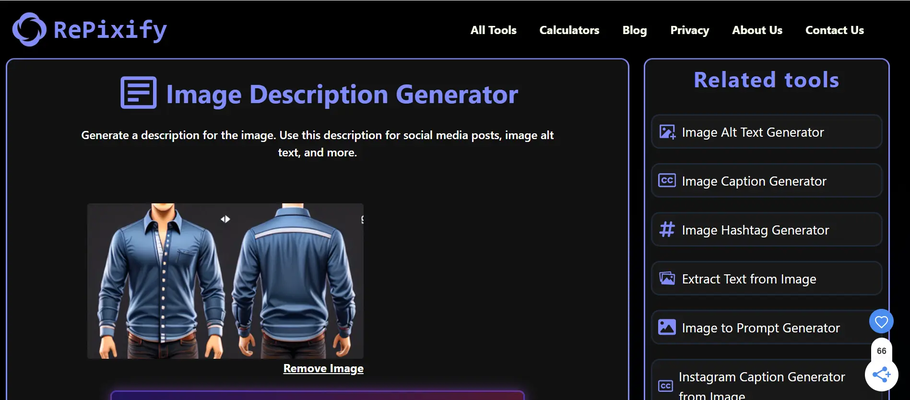Click the Extract Text from Image icon

pyautogui.click(x=667, y=279)
